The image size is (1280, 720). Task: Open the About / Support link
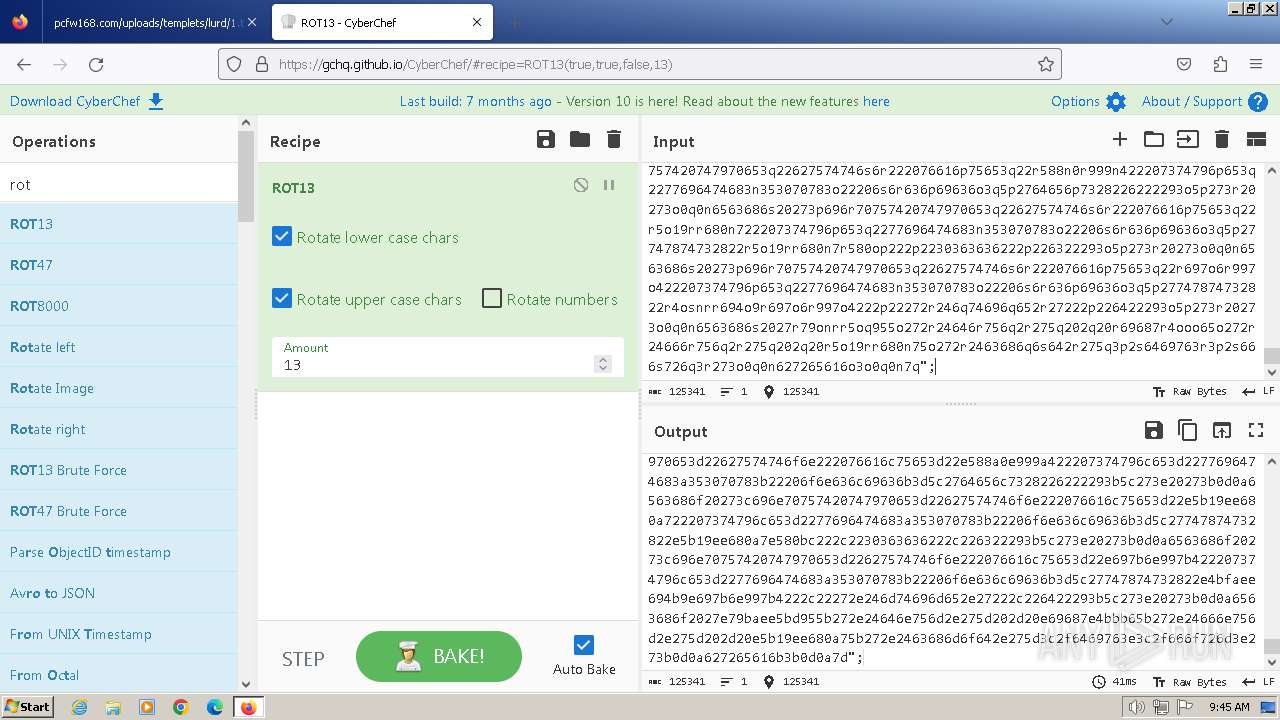pos(1192,101)
